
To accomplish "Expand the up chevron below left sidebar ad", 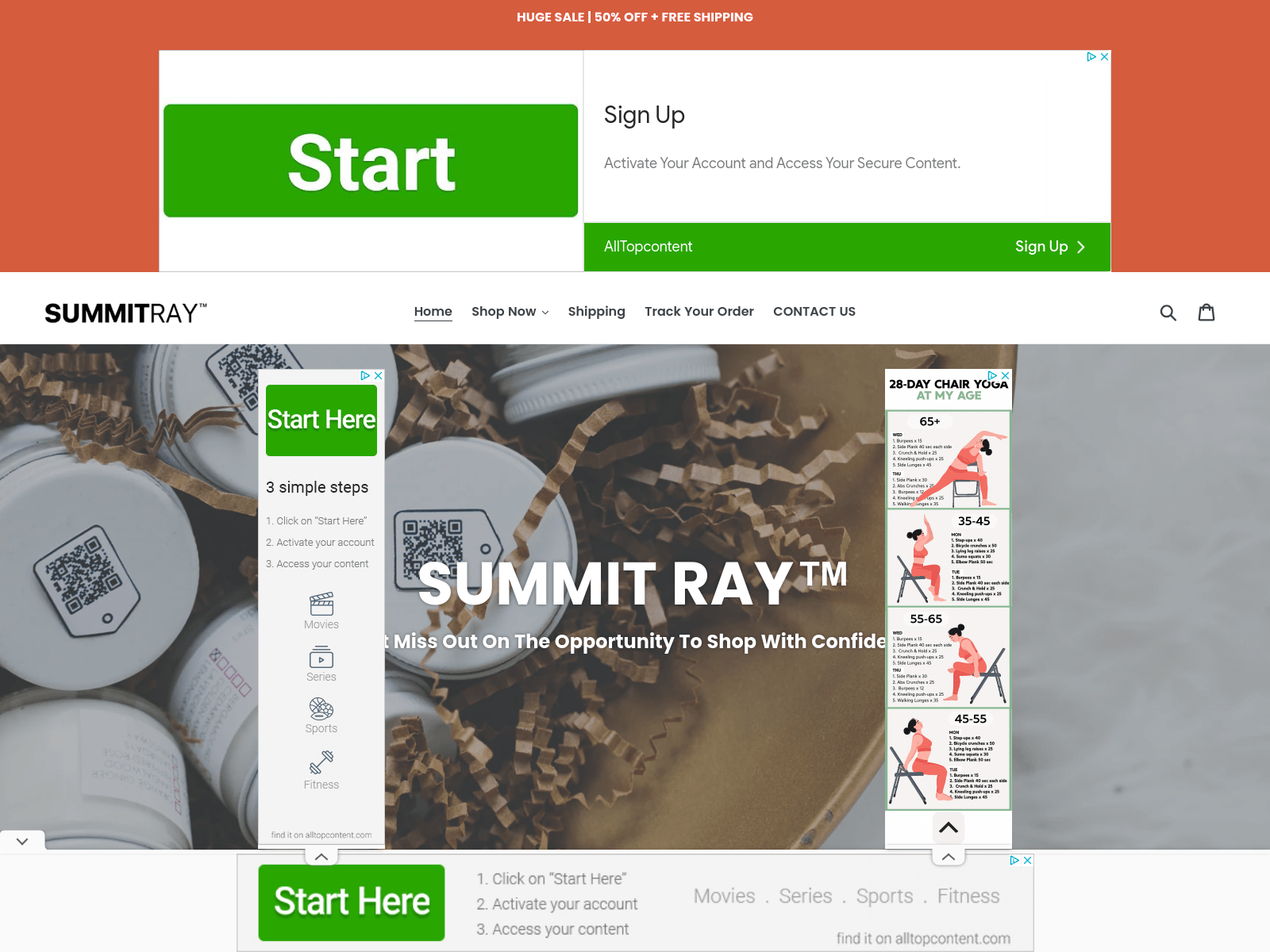I will pos(321,857).
